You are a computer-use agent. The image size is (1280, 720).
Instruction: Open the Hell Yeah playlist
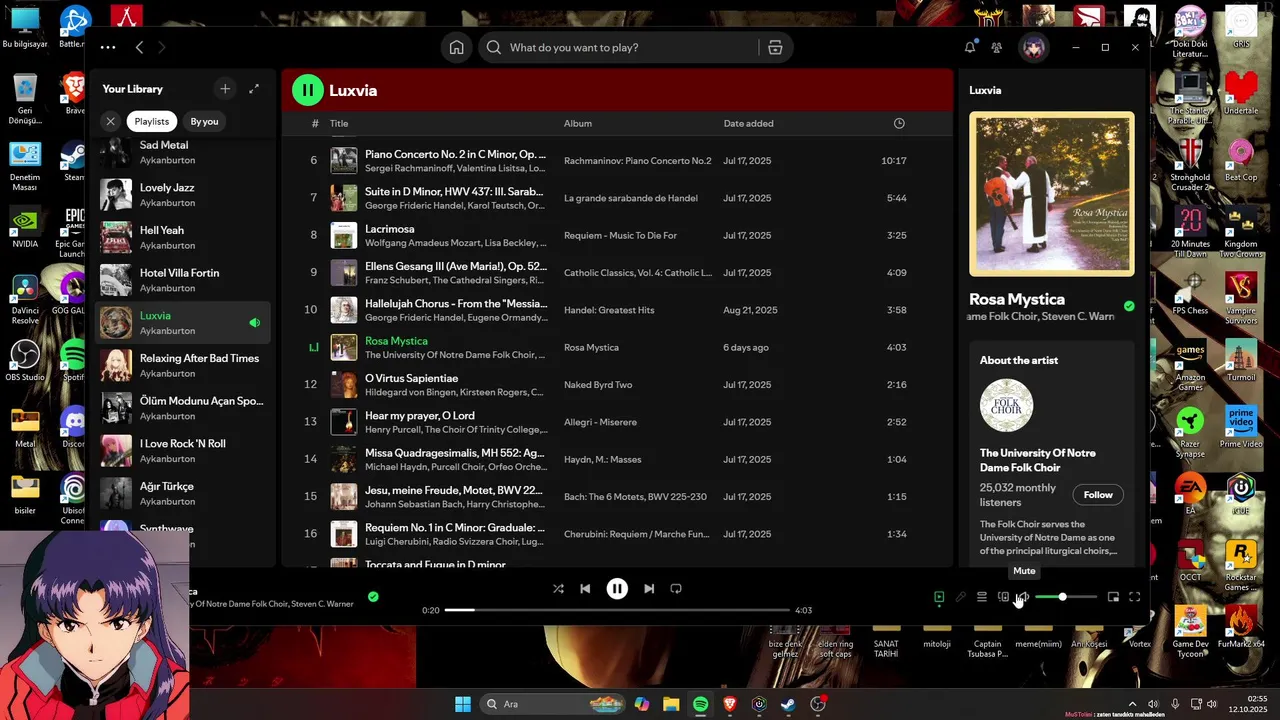point(183,237)
